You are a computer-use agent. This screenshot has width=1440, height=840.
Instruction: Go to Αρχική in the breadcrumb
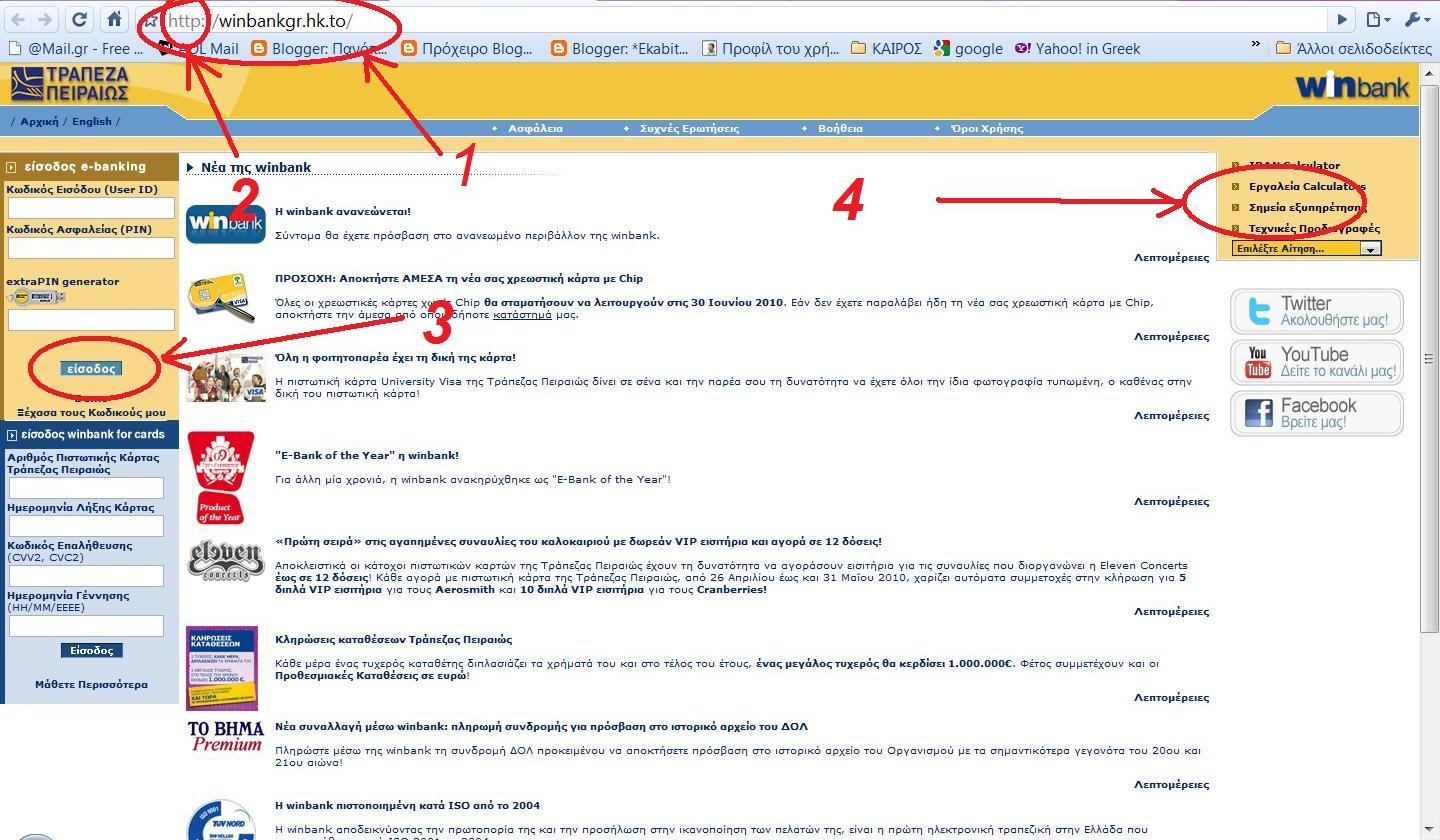point(40,121)
